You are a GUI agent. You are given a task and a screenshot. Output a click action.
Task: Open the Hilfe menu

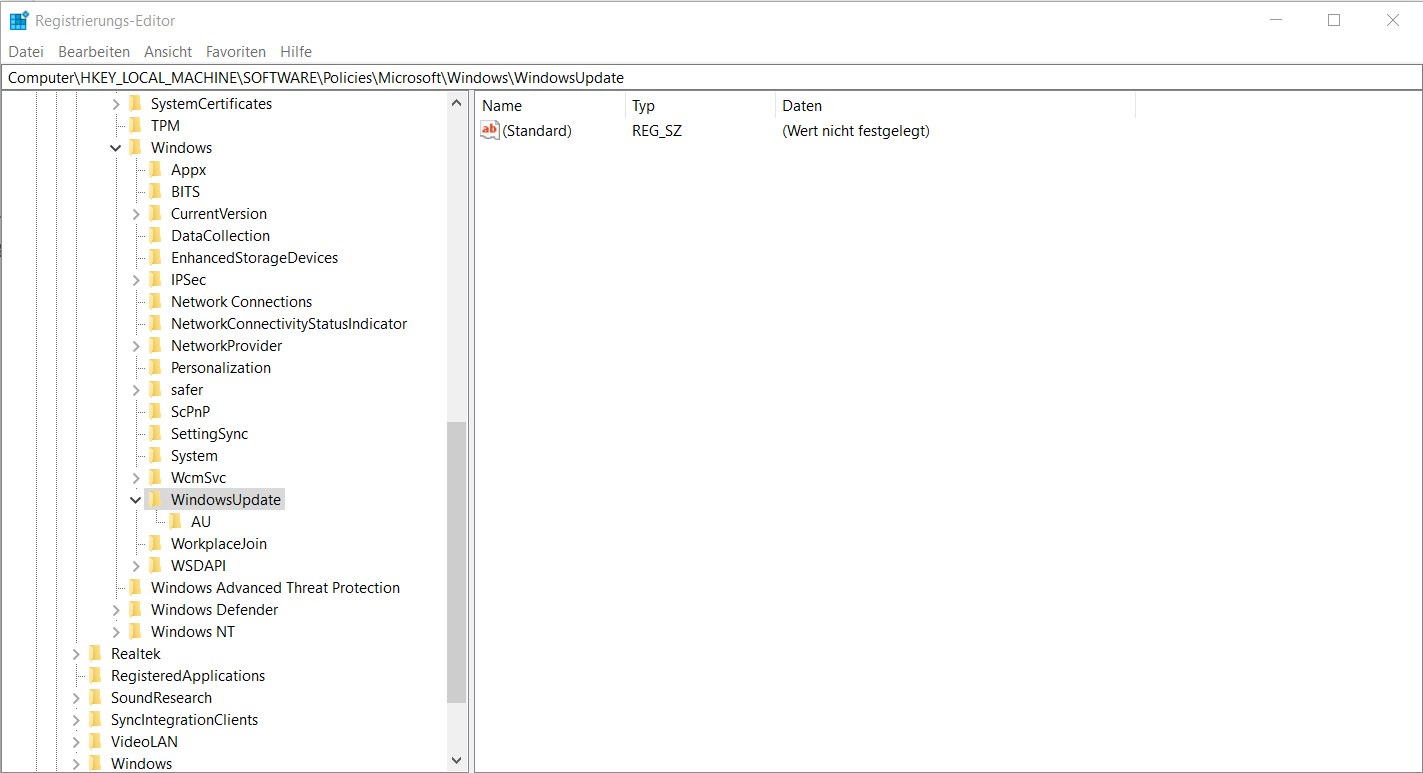[296, 51]
